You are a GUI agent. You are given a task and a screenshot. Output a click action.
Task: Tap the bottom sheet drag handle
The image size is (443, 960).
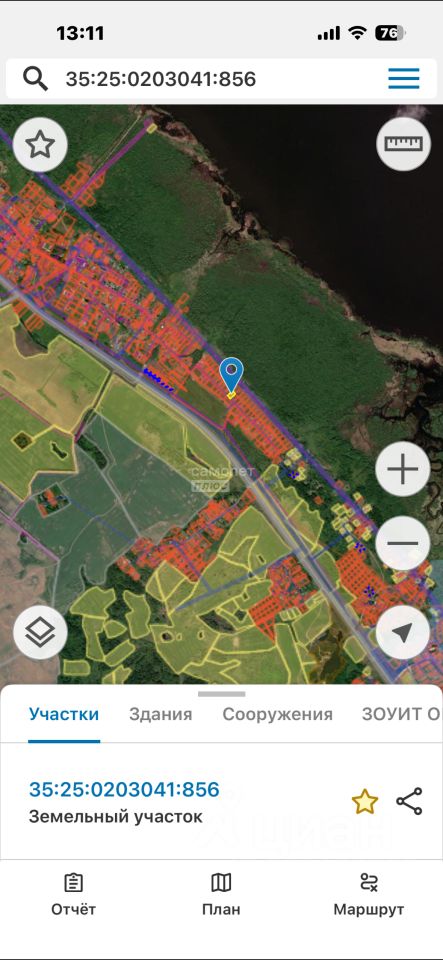pos(222,694)
